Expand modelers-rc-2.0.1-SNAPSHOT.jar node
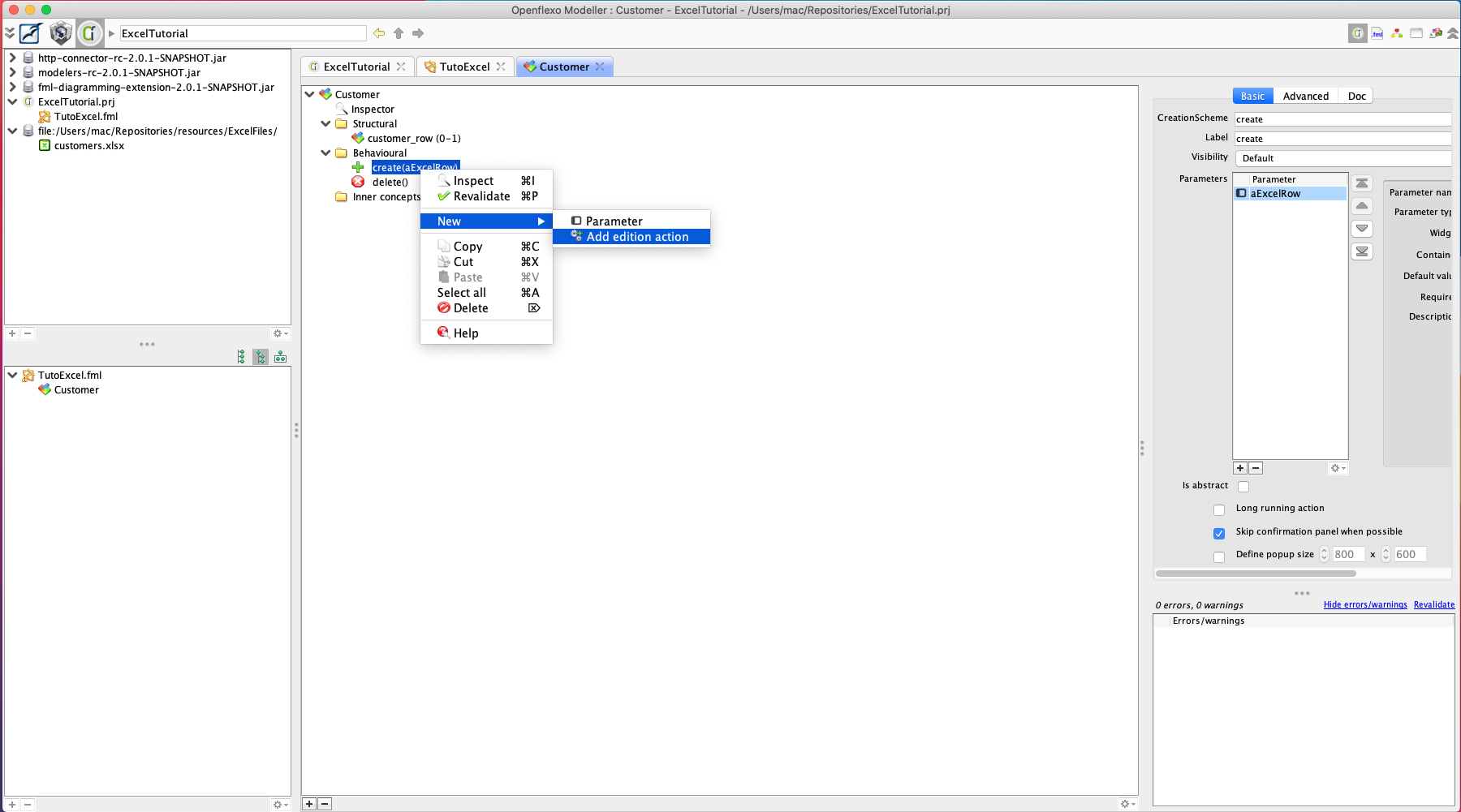1461x812 pixels. [x=12, y=72]
